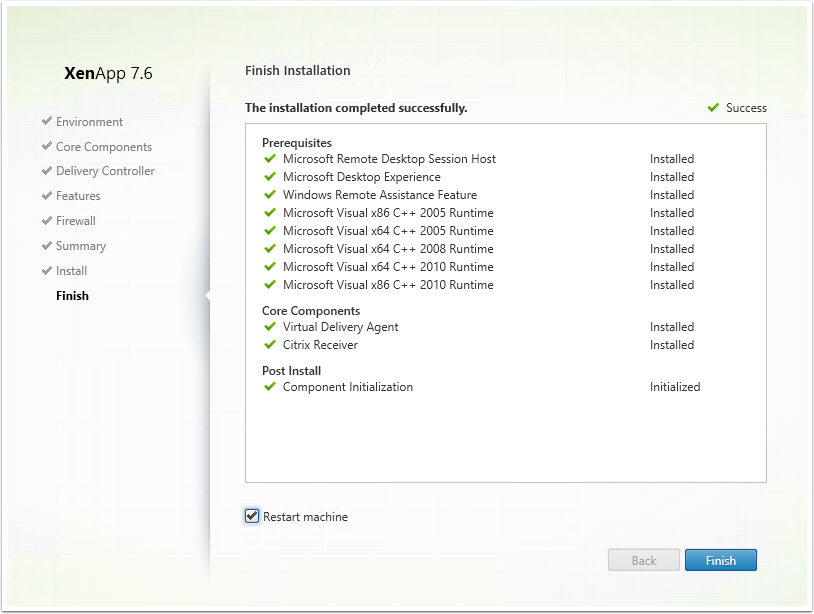Screen dimensions: 814x614
Task: Click the Initialized status text
Action: [x=675, y=387]
